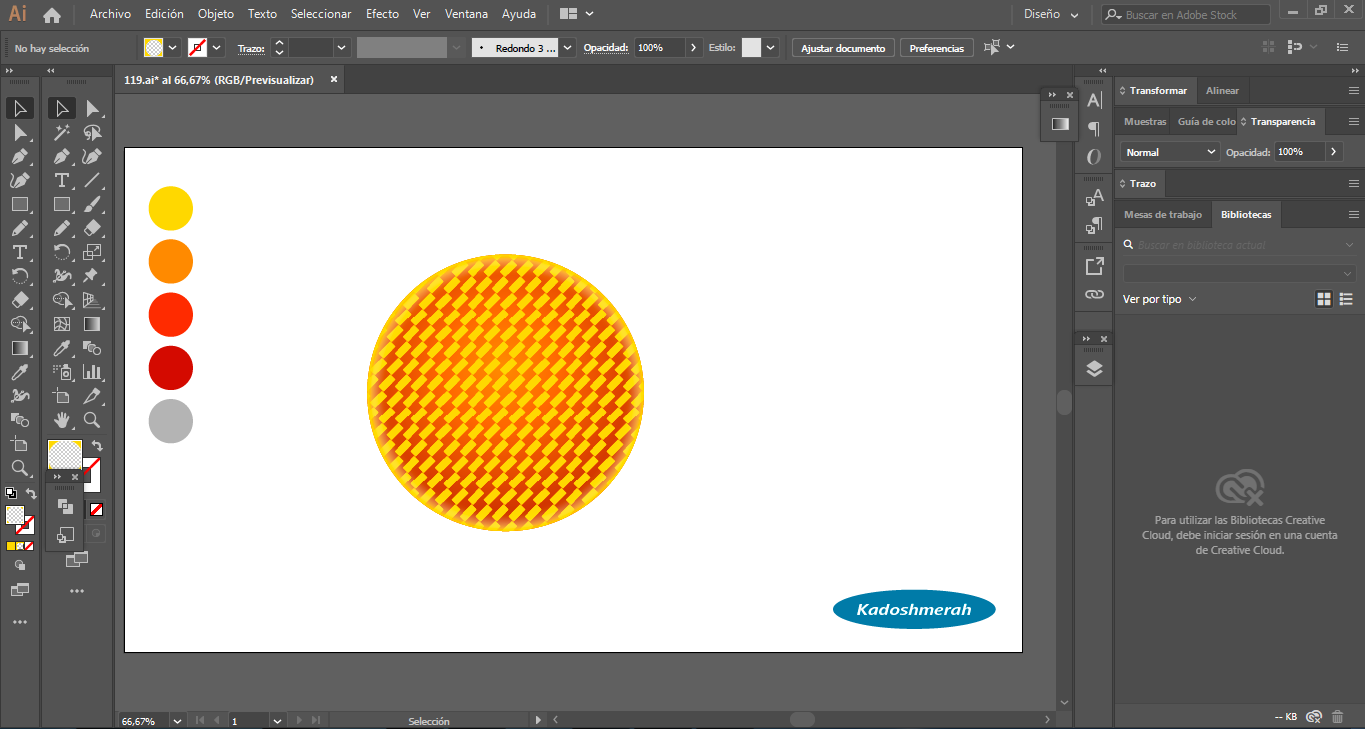Open the Paragraph Styles panel icon
Screen dimensions: 1365x729
click(x=1094, y=226)
